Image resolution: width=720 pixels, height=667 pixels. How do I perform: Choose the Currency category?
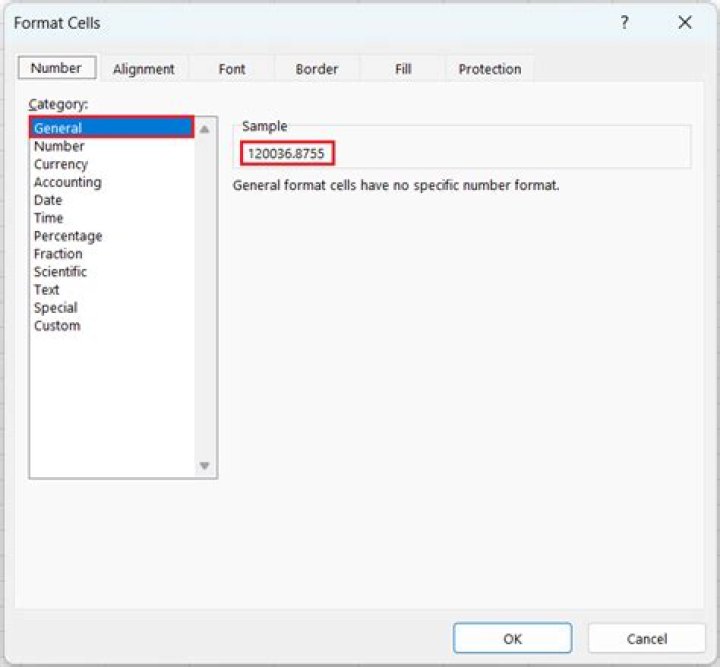[61, 164]
